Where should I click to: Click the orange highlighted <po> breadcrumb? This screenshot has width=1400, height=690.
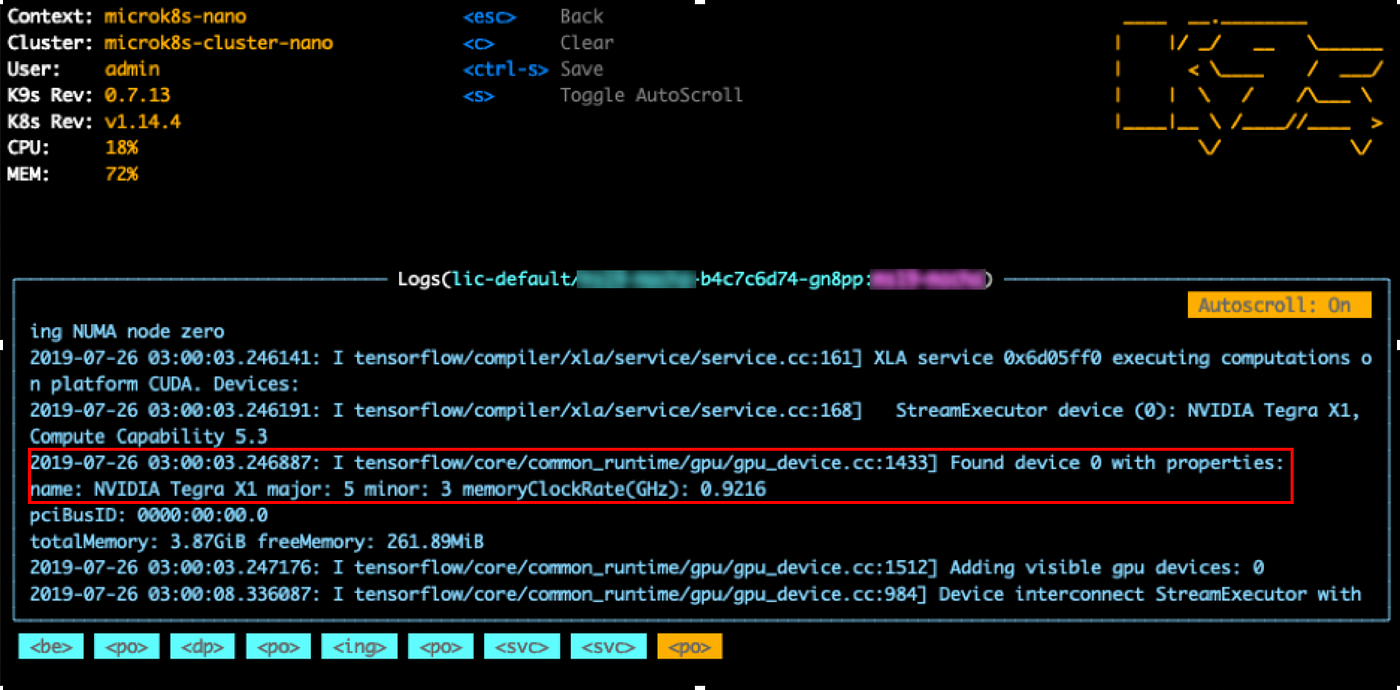[689, 647]
